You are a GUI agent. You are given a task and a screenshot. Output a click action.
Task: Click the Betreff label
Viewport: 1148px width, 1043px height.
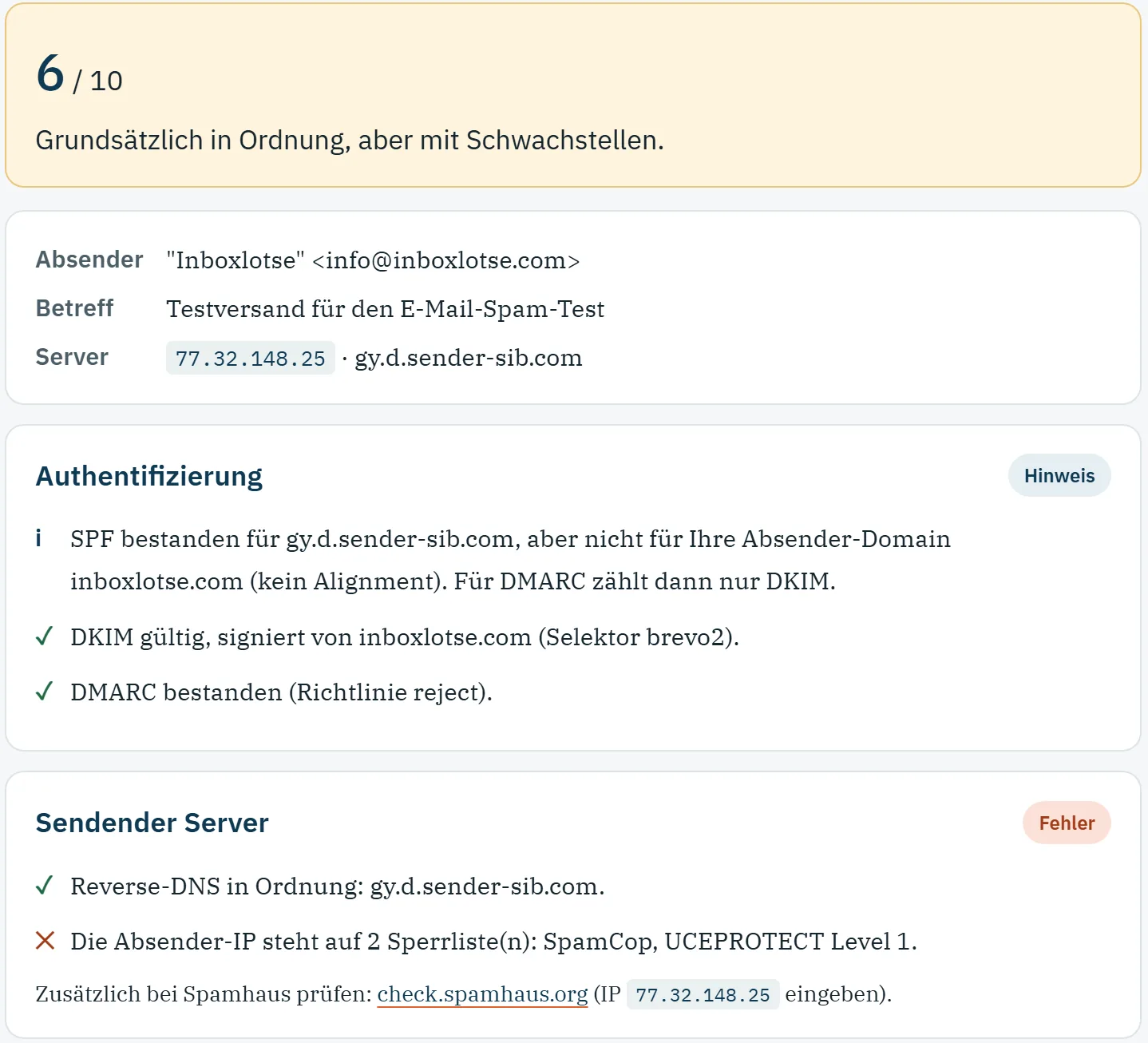click(74, 308)
